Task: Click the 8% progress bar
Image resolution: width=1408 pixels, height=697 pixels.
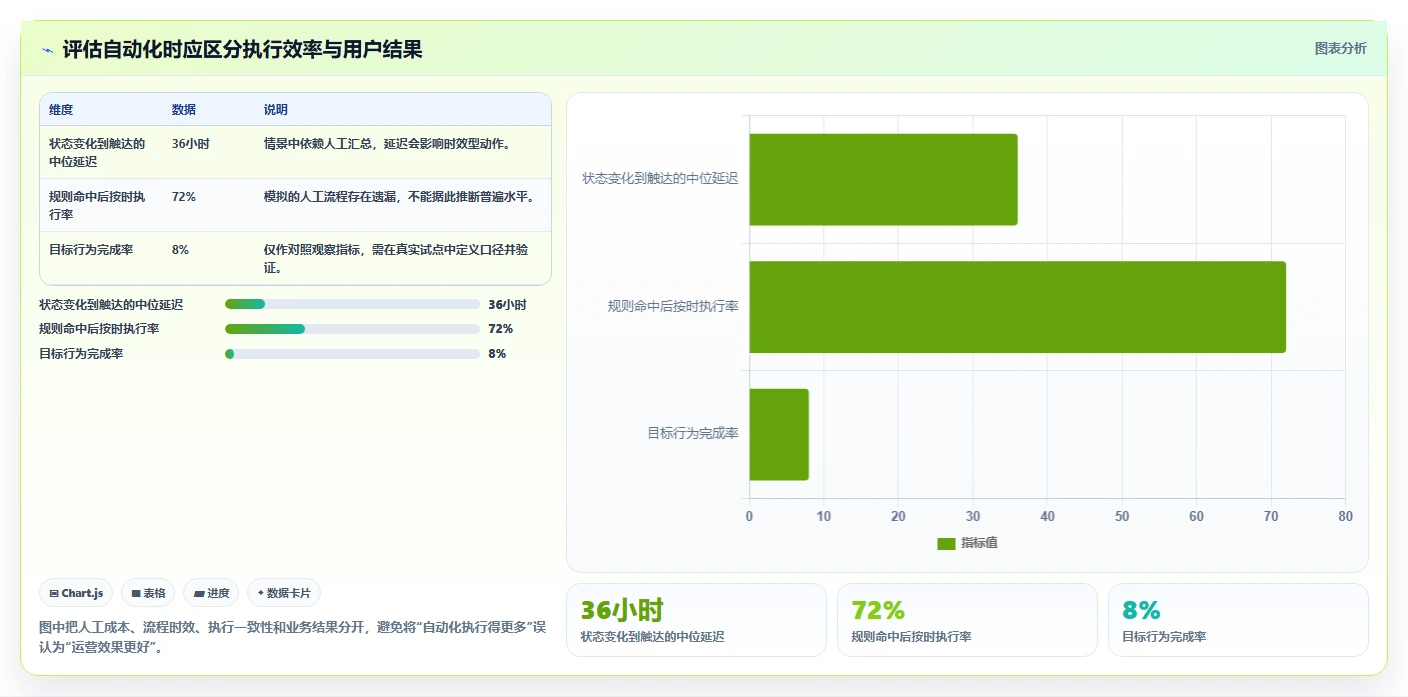Action: pyautogui.click(x=353, y=354)
